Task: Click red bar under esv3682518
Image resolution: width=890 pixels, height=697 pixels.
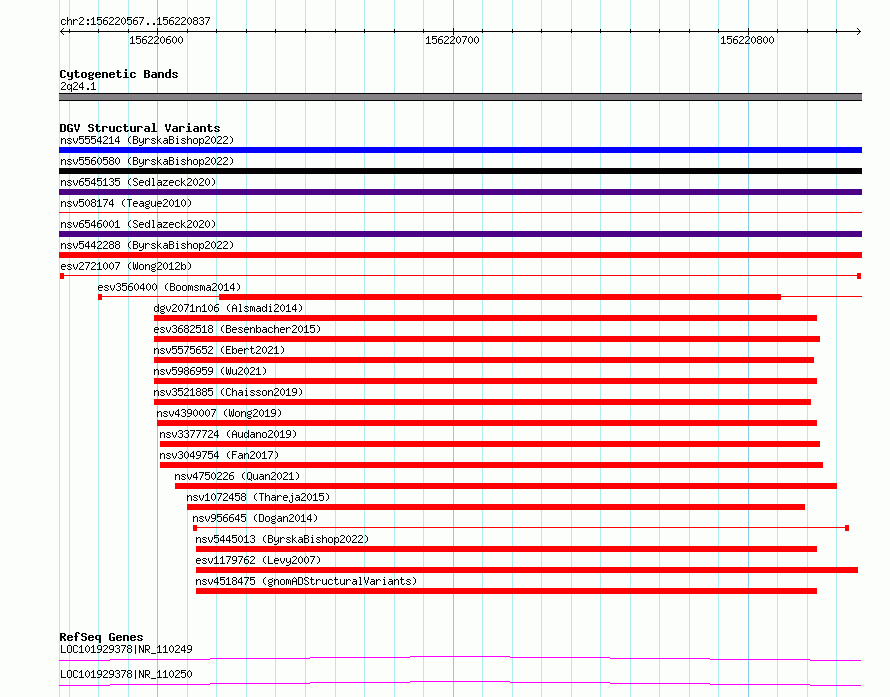Action: [487, 339]
